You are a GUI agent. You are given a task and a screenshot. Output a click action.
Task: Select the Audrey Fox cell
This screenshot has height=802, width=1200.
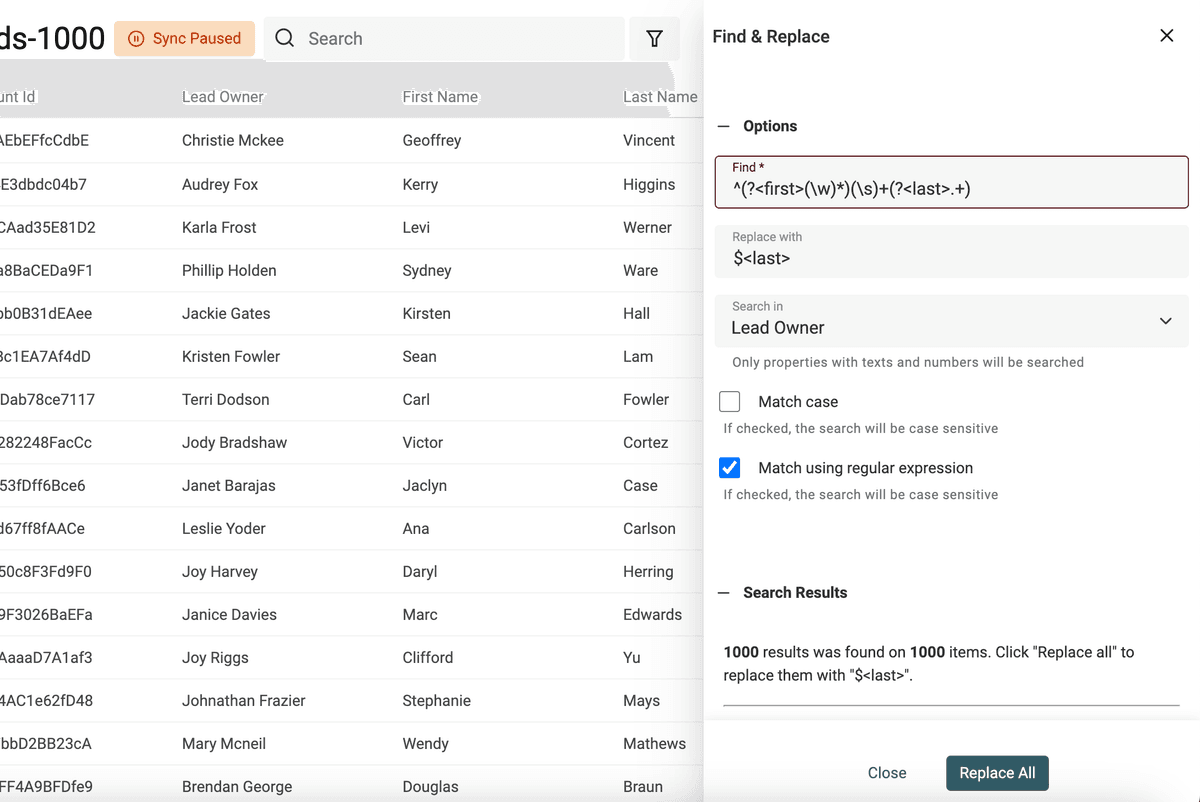(x=220, y=185)
